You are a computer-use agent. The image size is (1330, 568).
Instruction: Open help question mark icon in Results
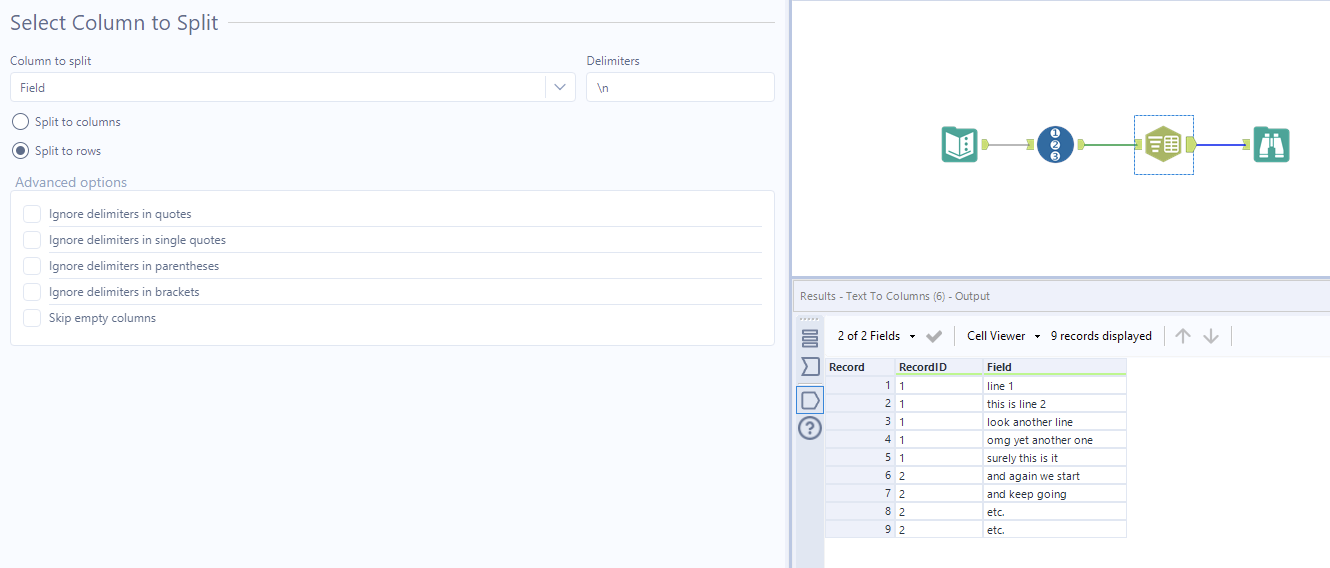810,429
